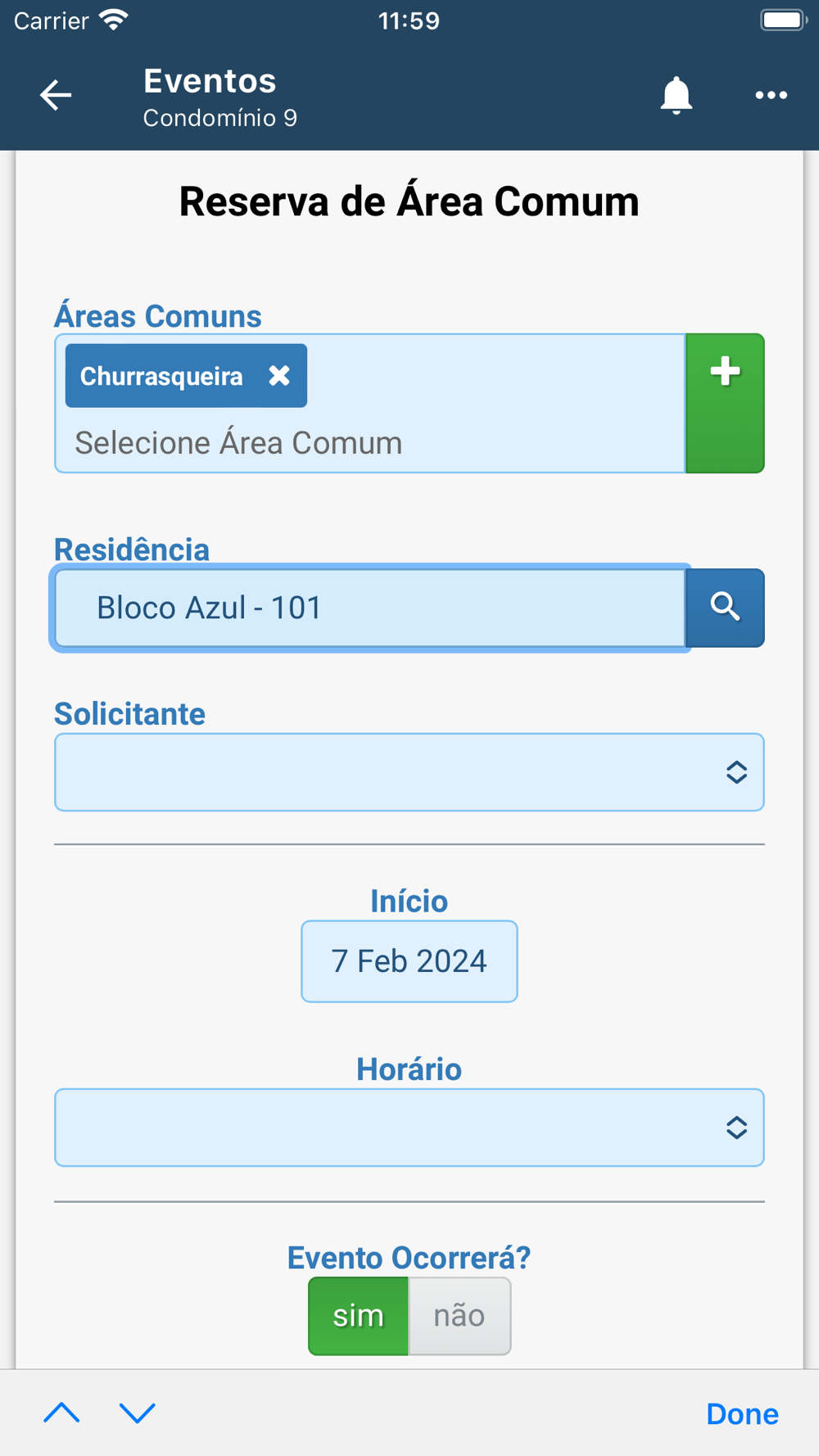Open notifications bell icon
Image resolution: width=819 pixels, height=1456 pixels.
(676, 96)
